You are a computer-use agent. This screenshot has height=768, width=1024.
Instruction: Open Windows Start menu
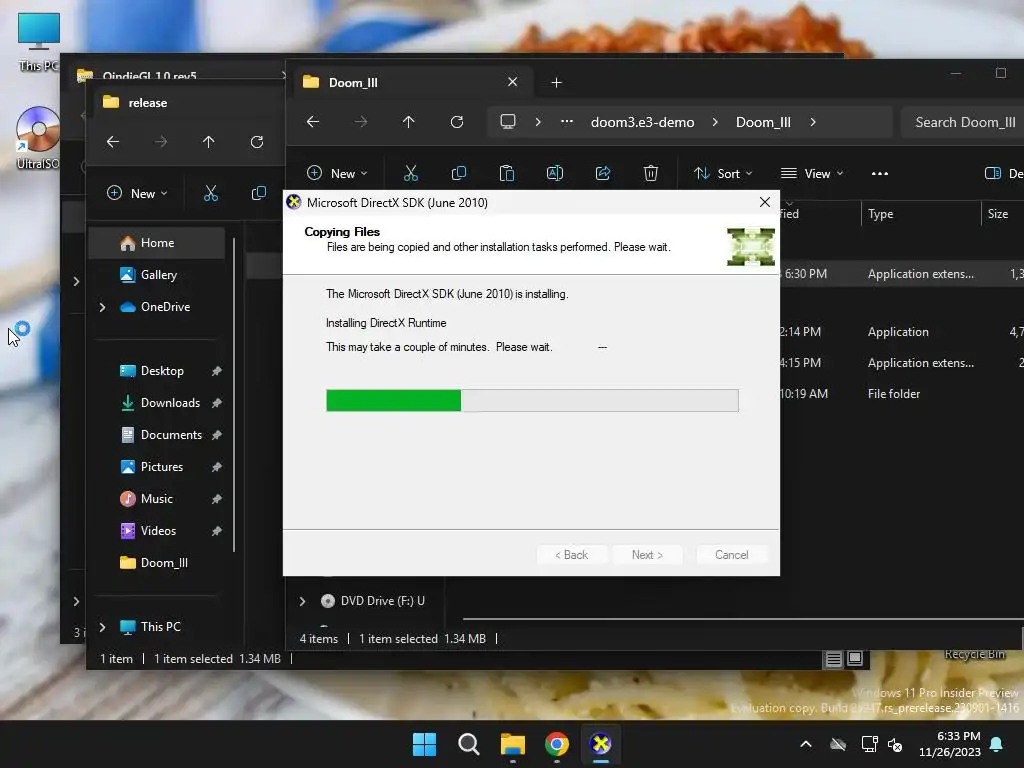pos(424,744)
